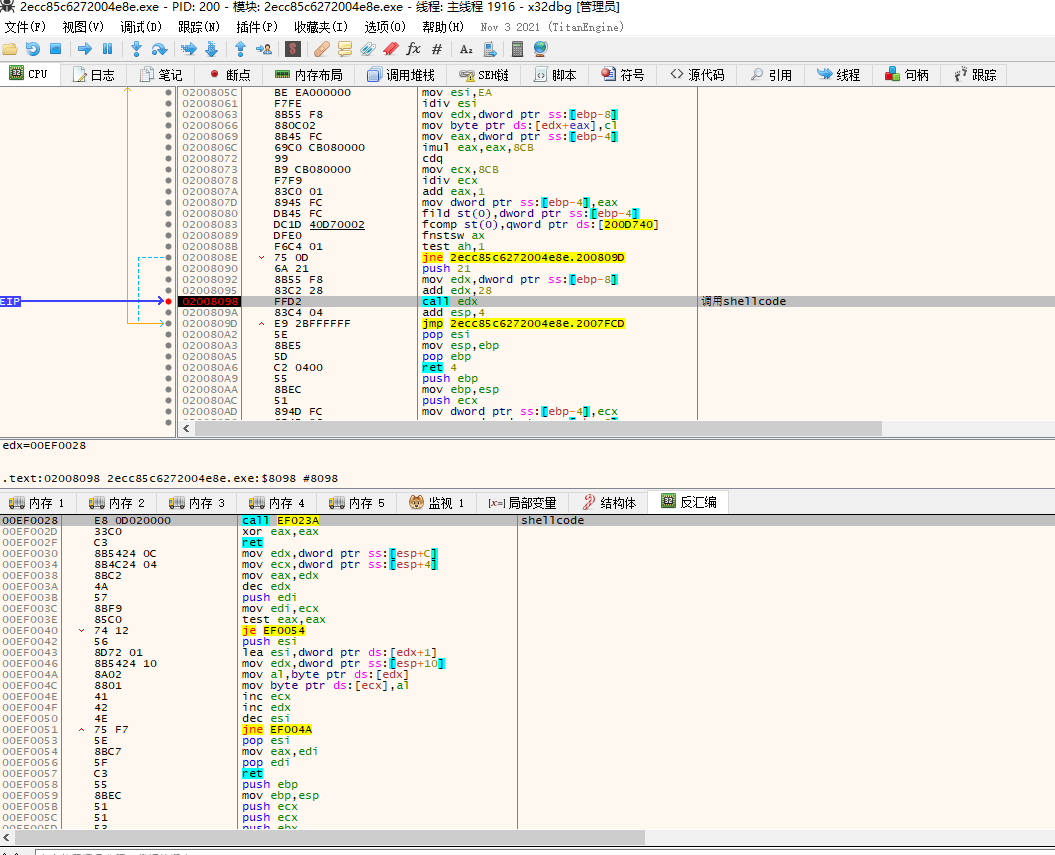Step into the current instruction

pos(136,49)
